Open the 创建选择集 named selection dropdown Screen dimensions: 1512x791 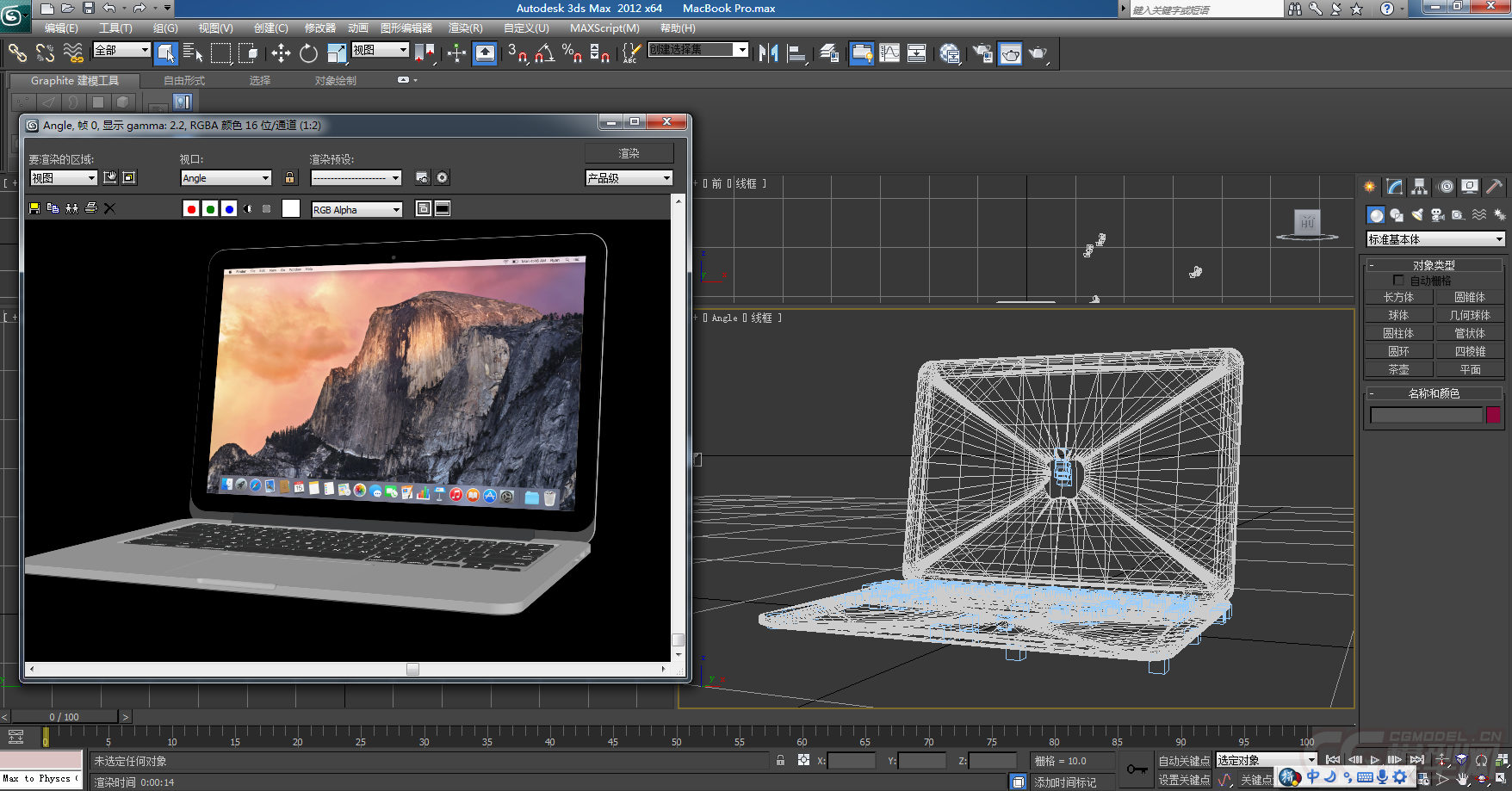[698, 50]
